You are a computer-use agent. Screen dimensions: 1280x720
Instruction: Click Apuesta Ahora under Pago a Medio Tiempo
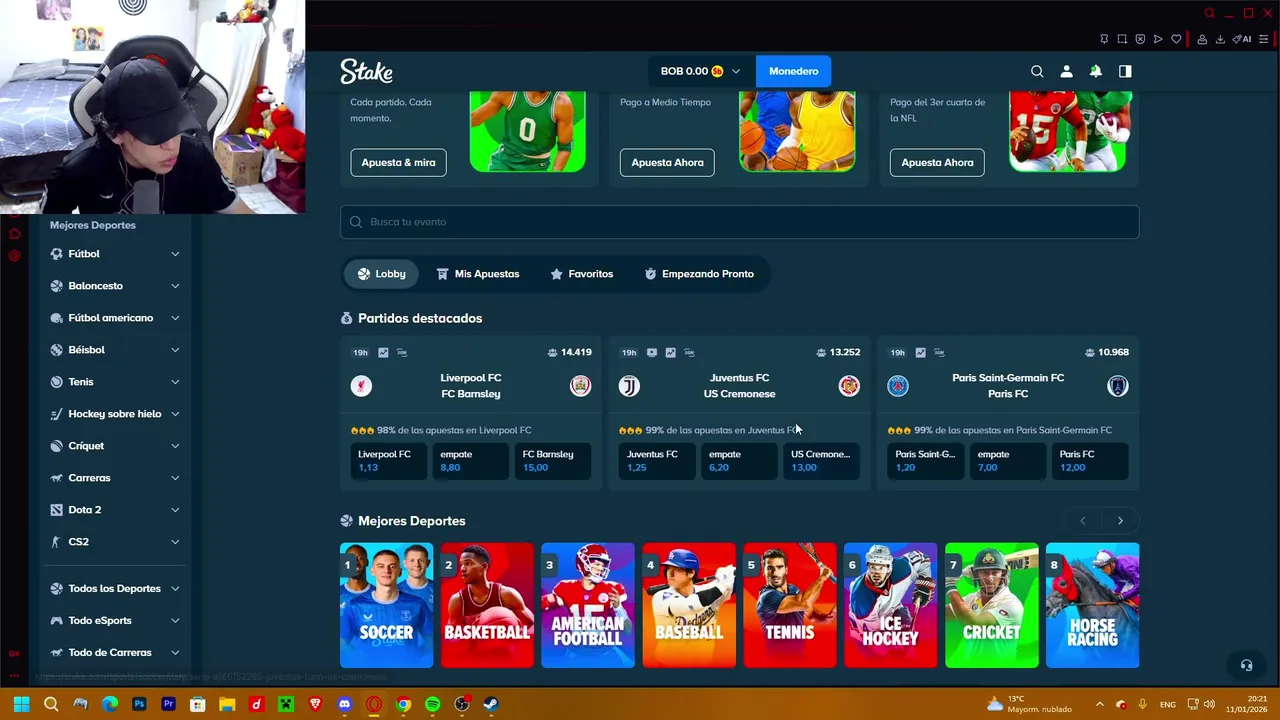coord(667,162)
